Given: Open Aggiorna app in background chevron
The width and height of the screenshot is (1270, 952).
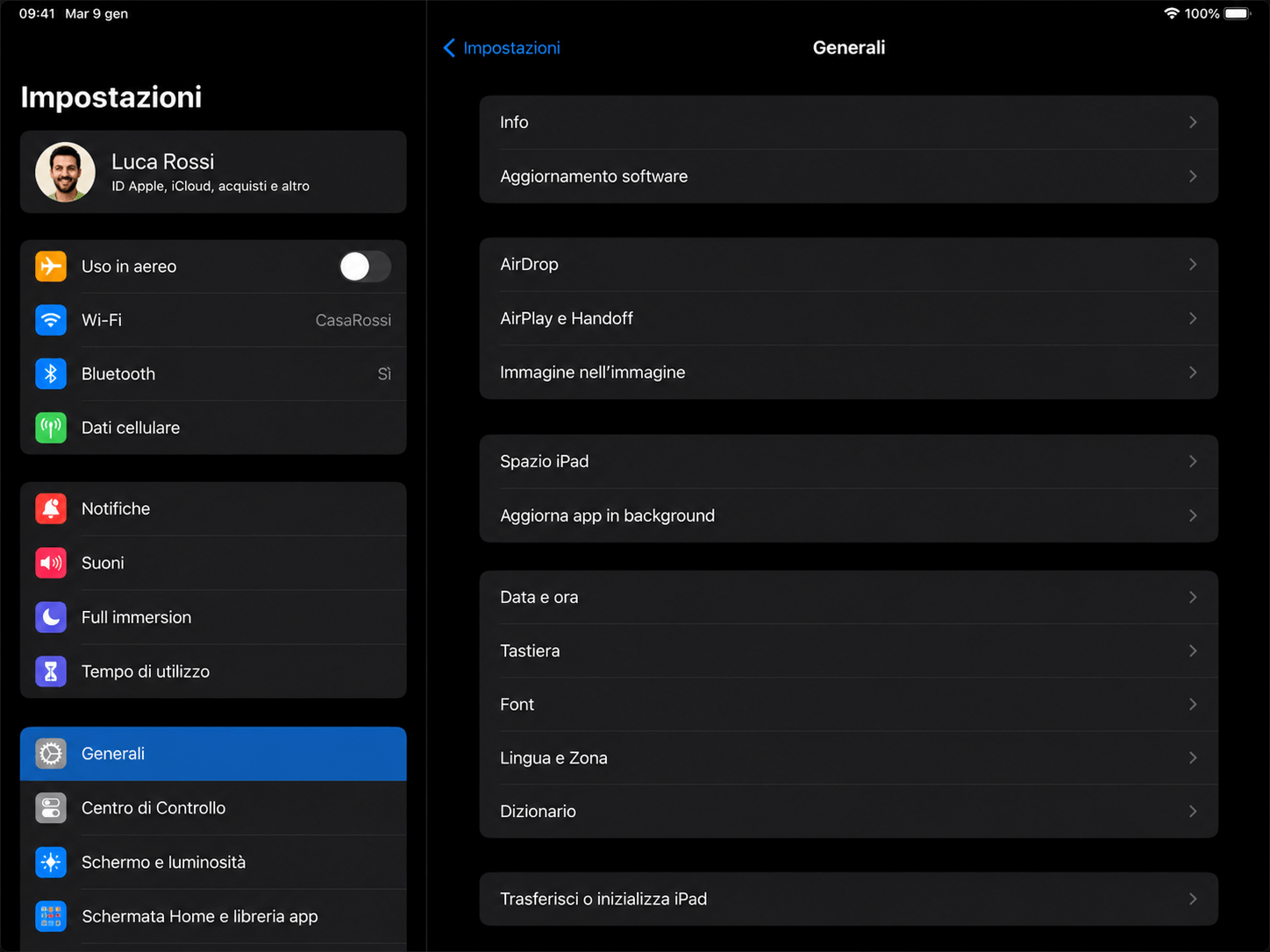Looking at the screenshot, I should 1193,515.
